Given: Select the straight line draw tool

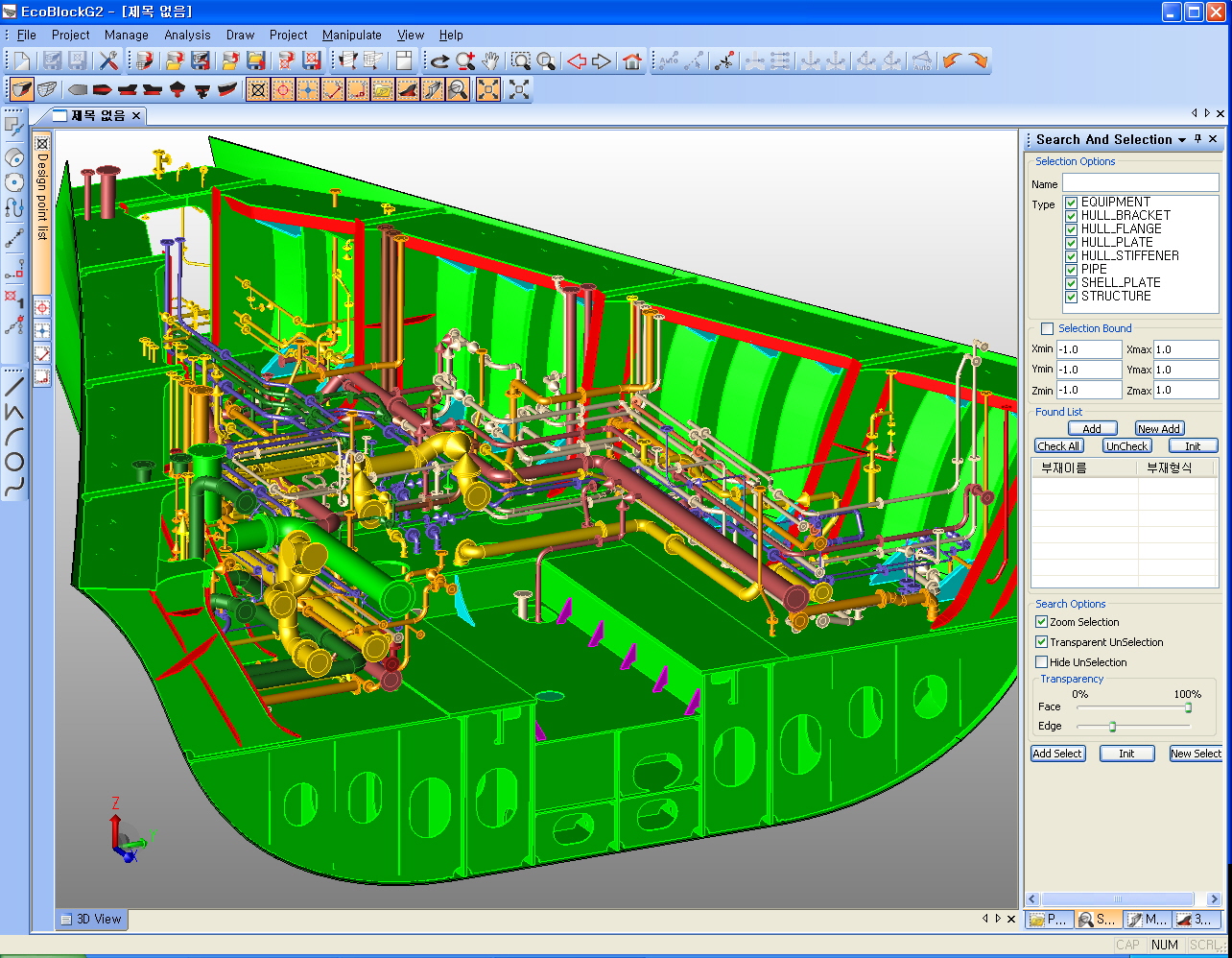Looking at the screenshot, I should (x=14, y=387).
